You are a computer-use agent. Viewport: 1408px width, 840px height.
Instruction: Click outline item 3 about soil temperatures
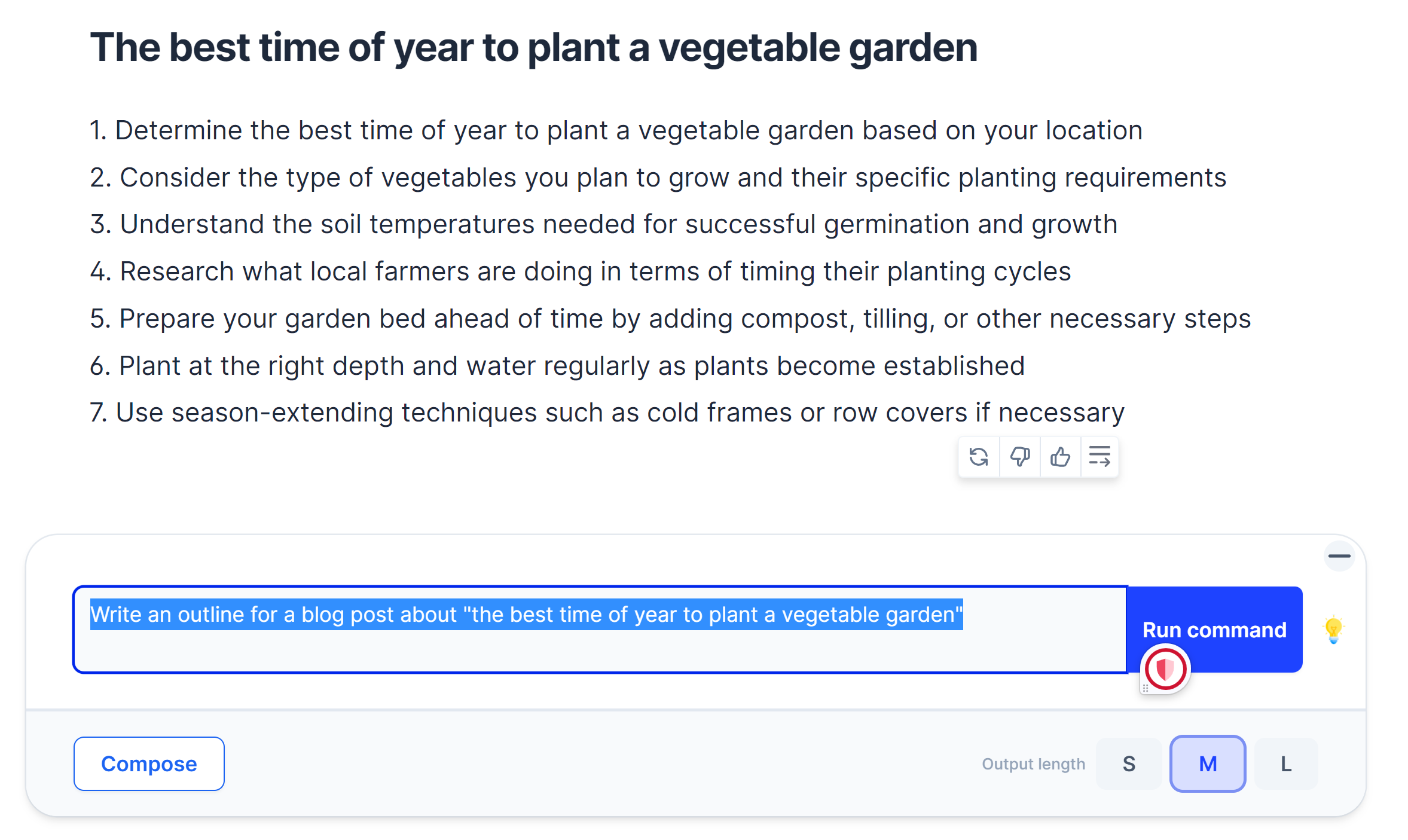pos(604,225)
